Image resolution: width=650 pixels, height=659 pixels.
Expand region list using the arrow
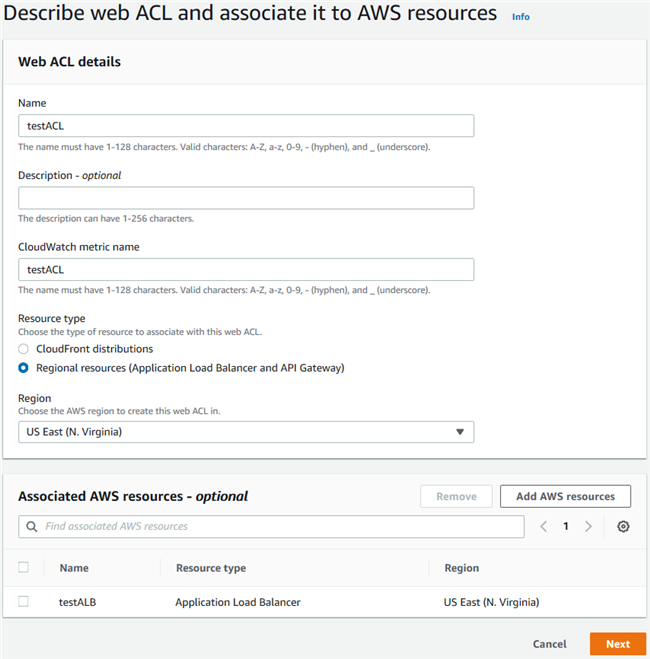460,432
